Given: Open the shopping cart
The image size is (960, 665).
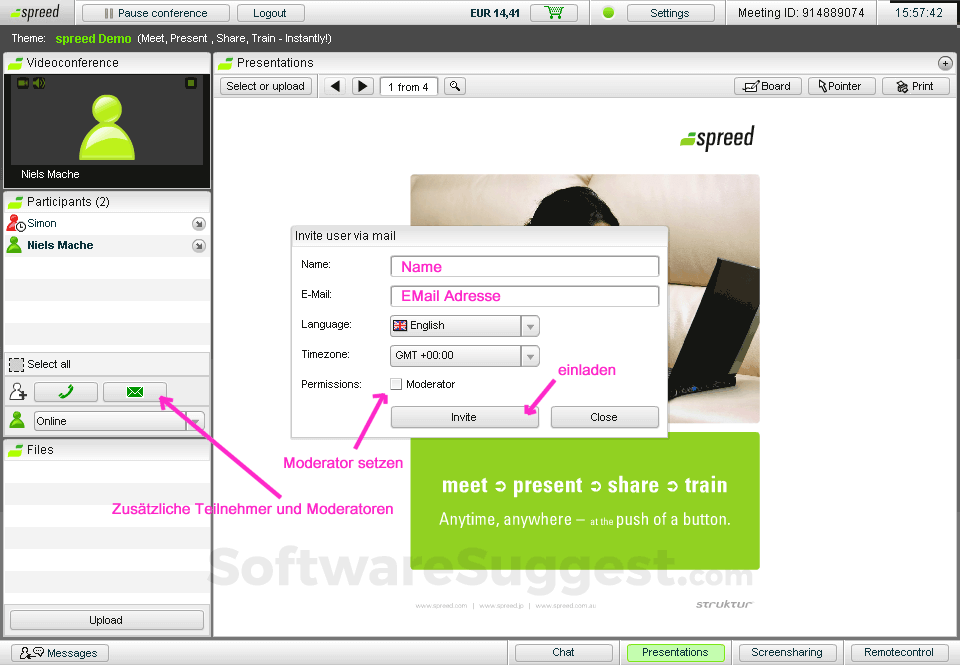Looking at the screenshot, I should pos(556,14).
